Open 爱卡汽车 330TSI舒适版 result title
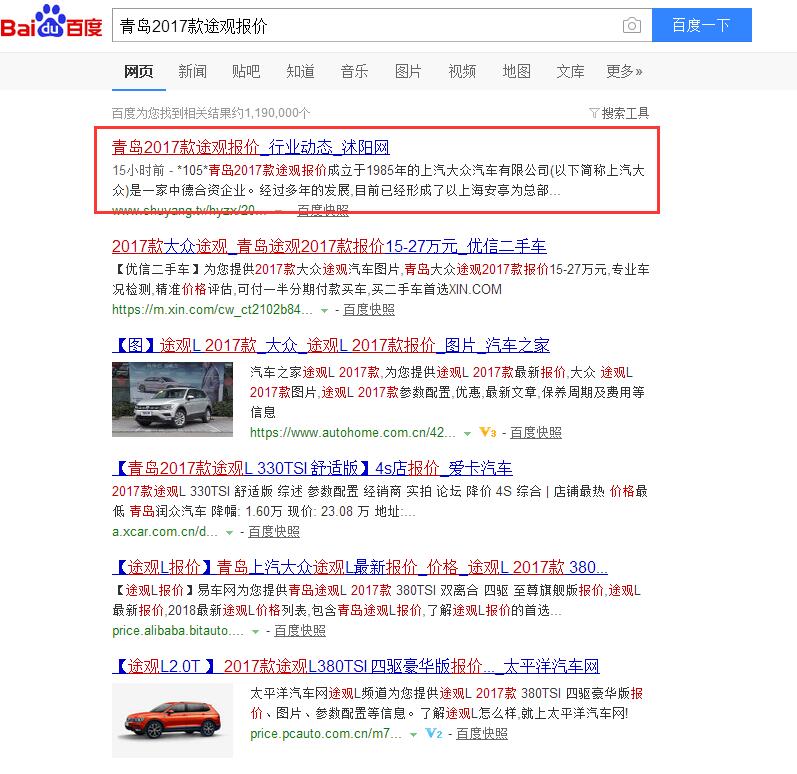This screenshot has width=797, height=774. (312, 468)
